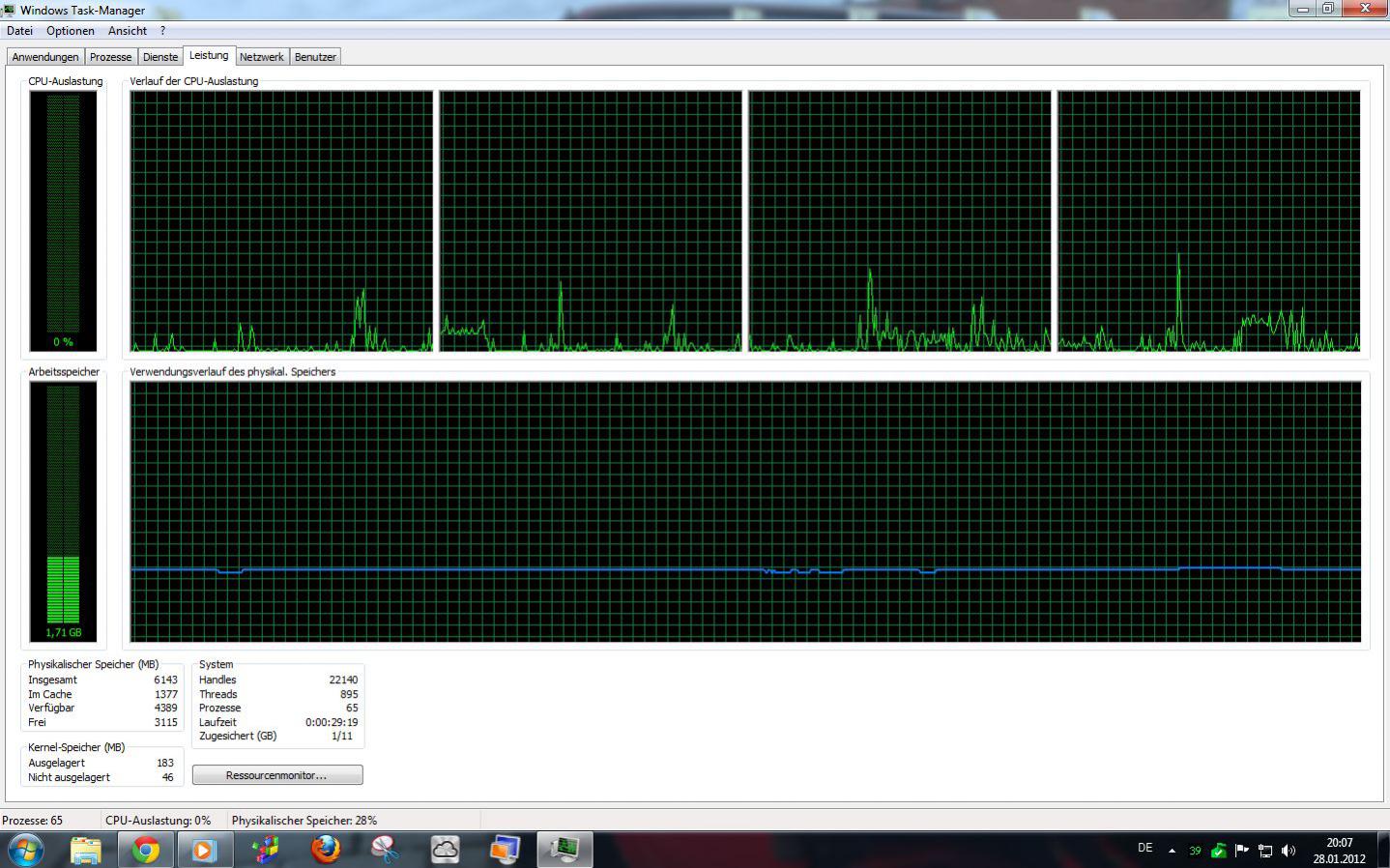Open the colored blocks app in taskbar
The width and height of the screenshot is (1390, 868).
[265, 850]
